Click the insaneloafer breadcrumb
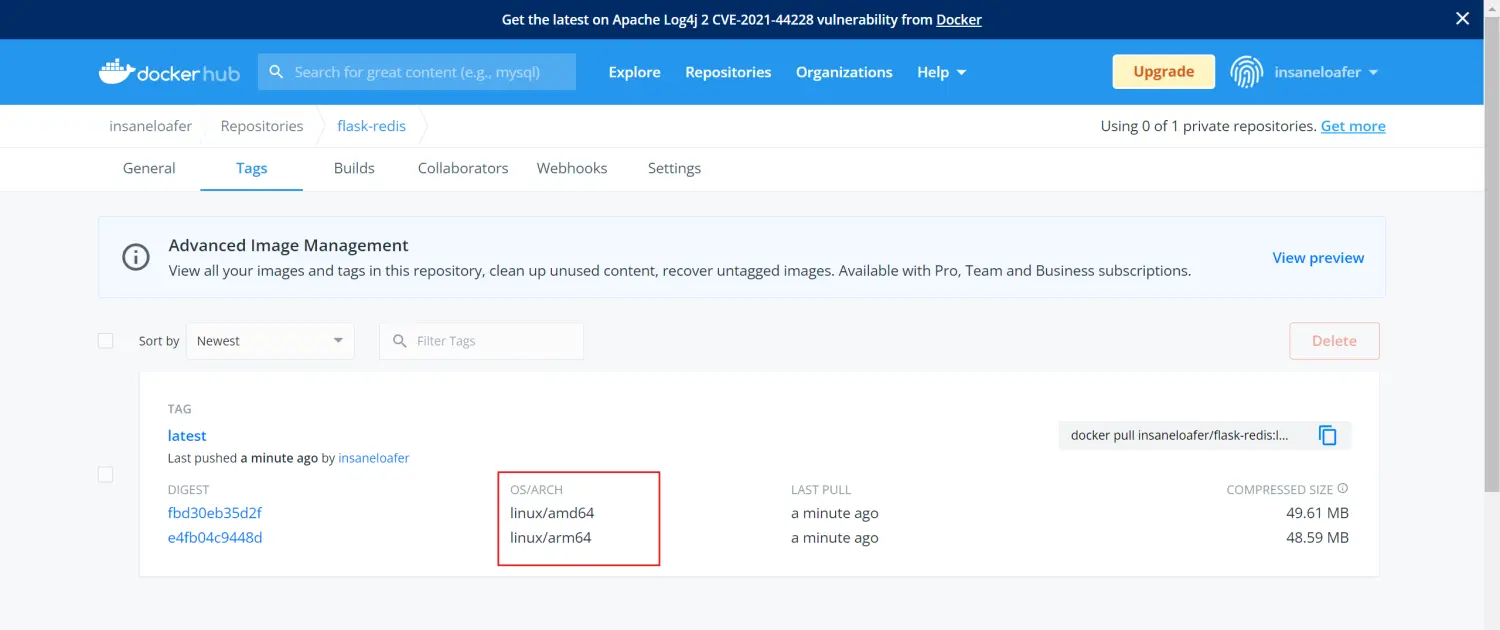This screenshot has height=630, width=1500. 150,126
